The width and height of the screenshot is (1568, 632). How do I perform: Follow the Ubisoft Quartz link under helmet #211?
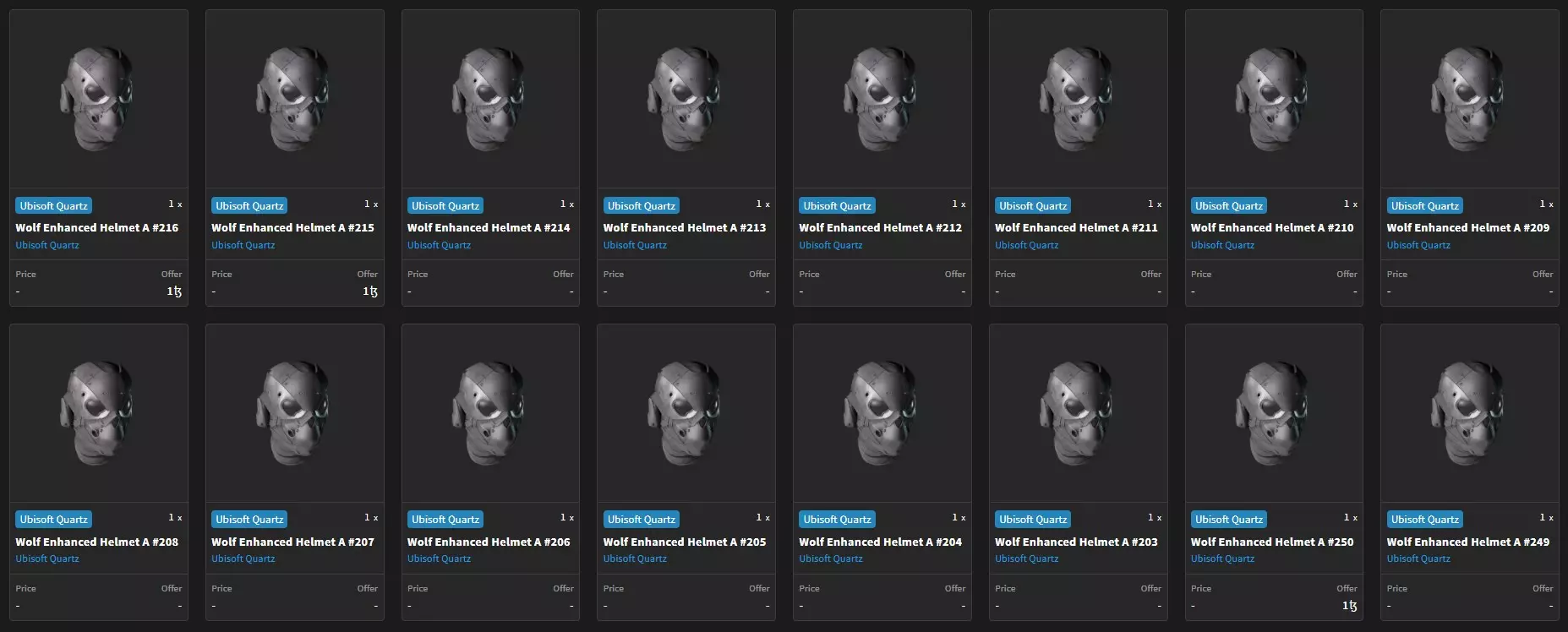(x=1027, y=245)
